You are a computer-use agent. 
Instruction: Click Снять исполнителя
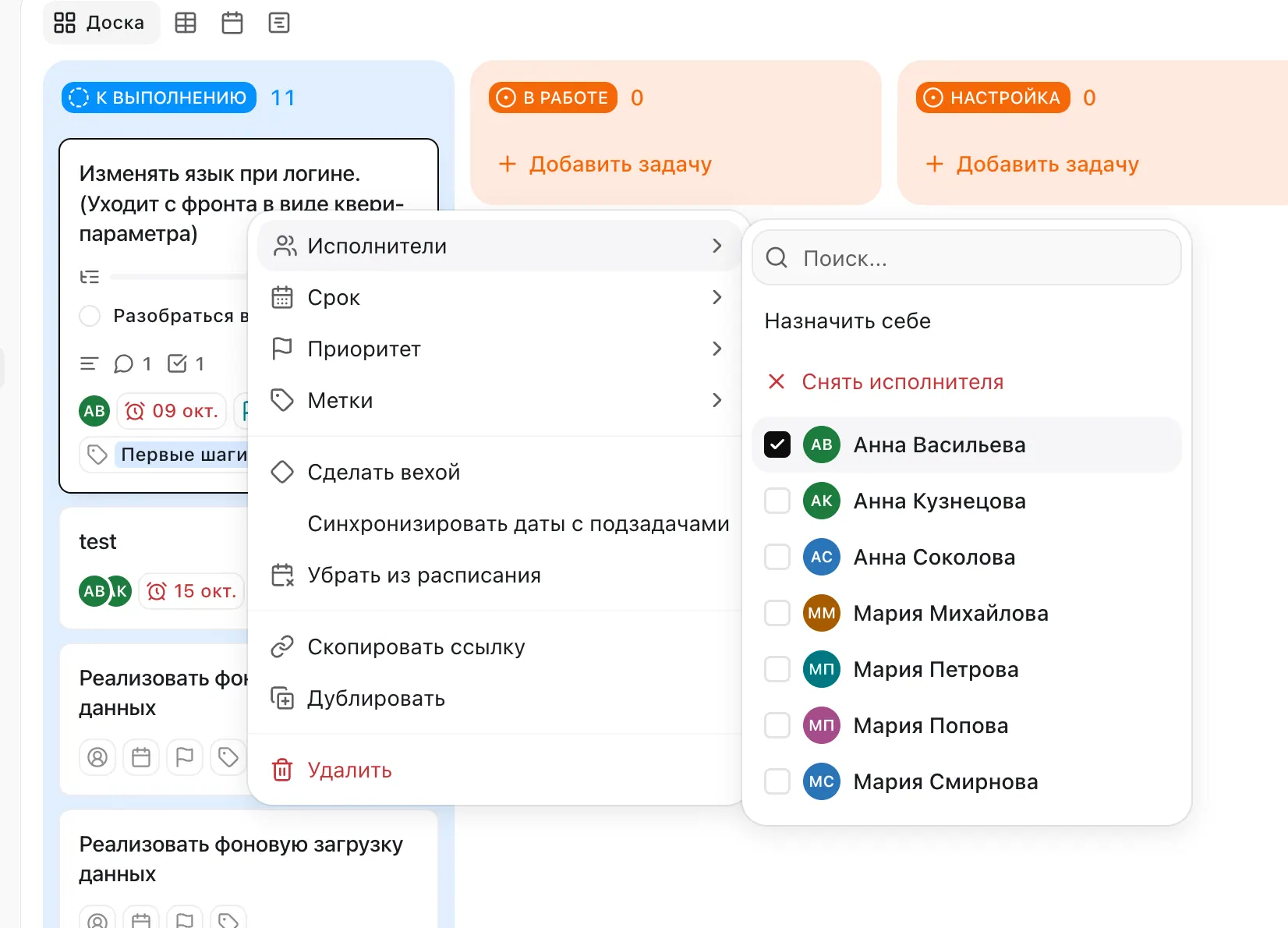(x=902, y=381)
